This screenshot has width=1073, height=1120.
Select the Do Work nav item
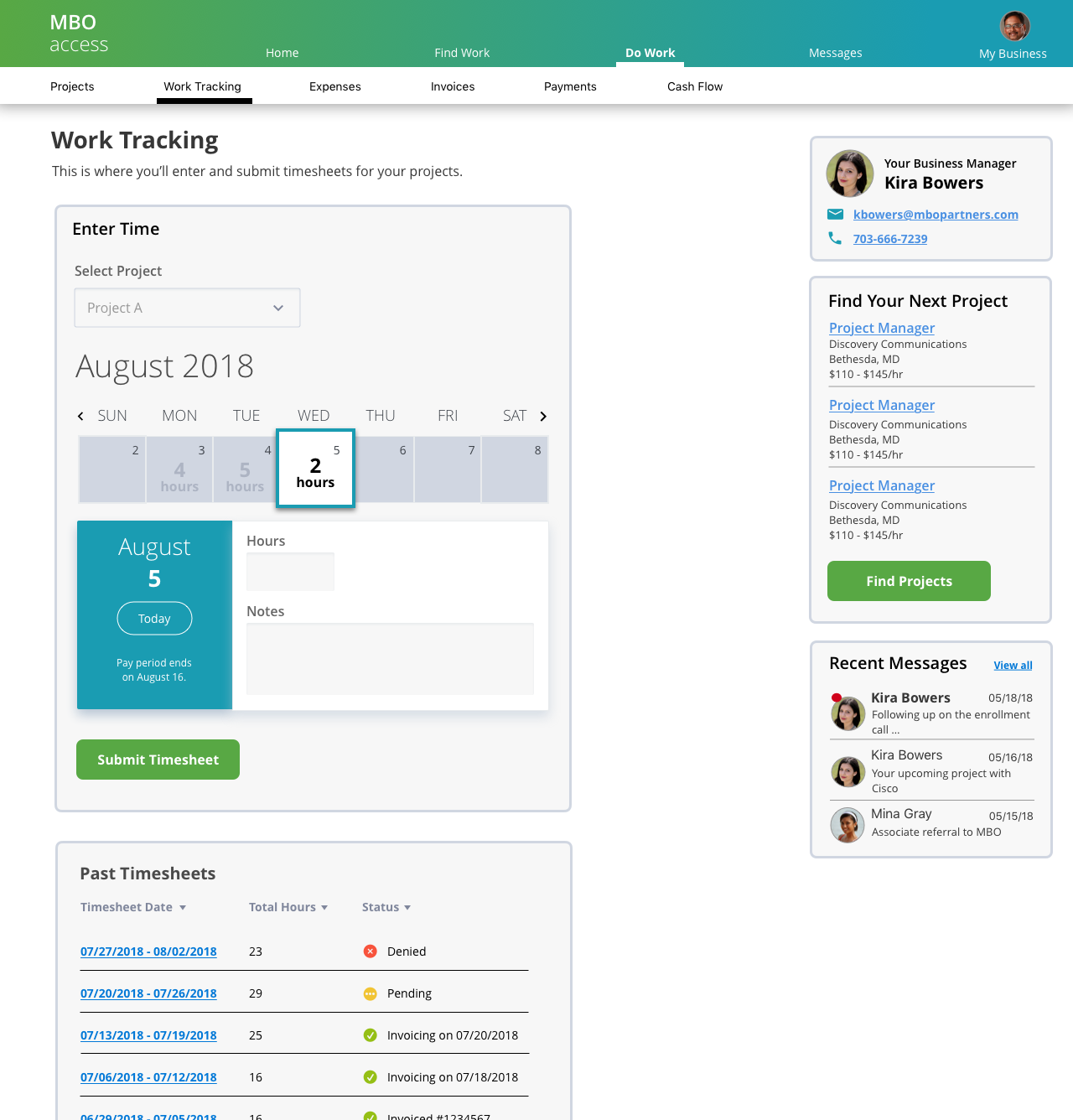(x=651, y=53)
